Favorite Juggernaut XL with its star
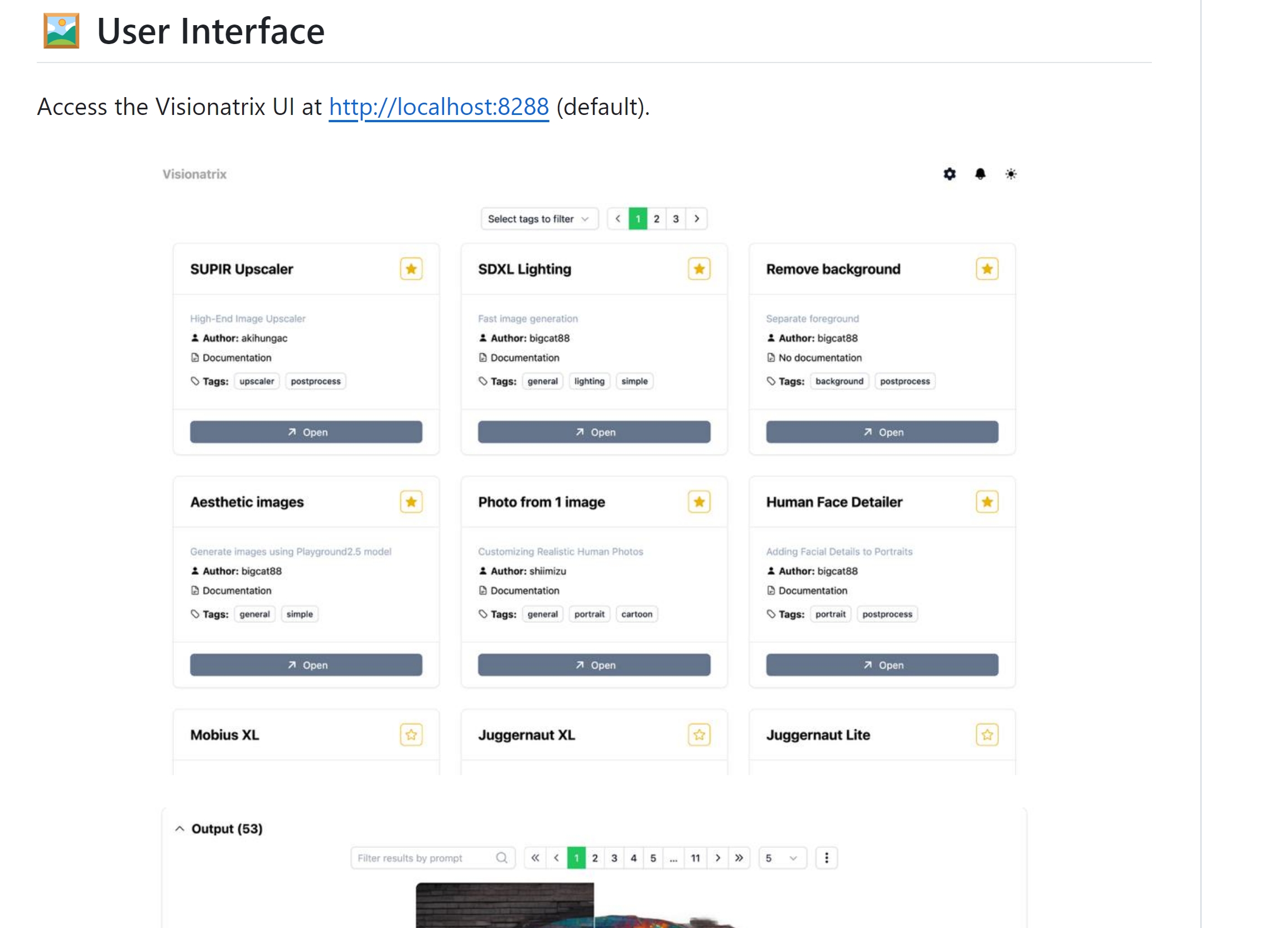Viewport: 1288px width, 928px height. click(x=699, y=735)
